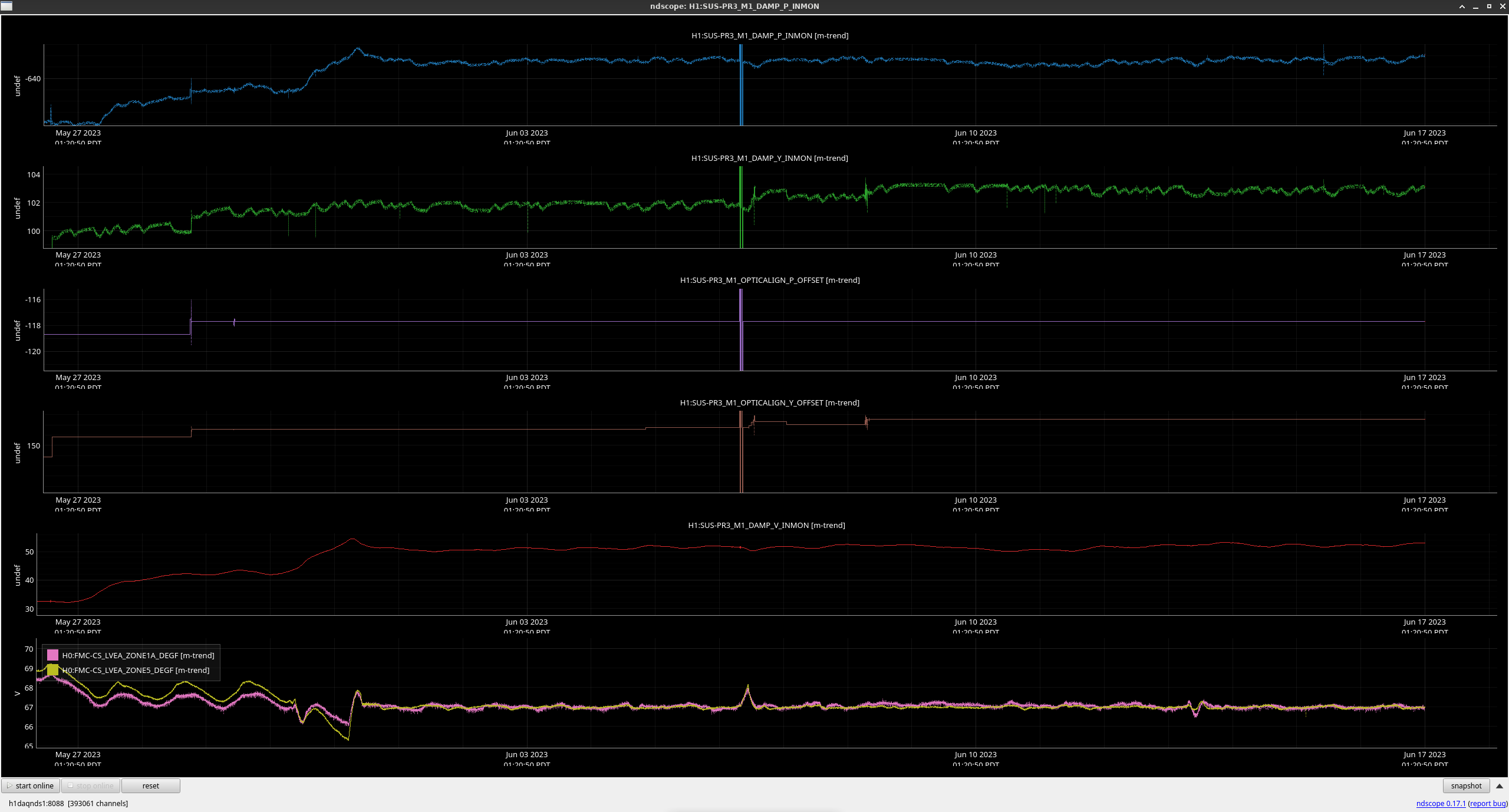Open the ndscope 0.17.1 link
The width and height of the screenshot is (1509, 812).
(x=1441, y=803)
